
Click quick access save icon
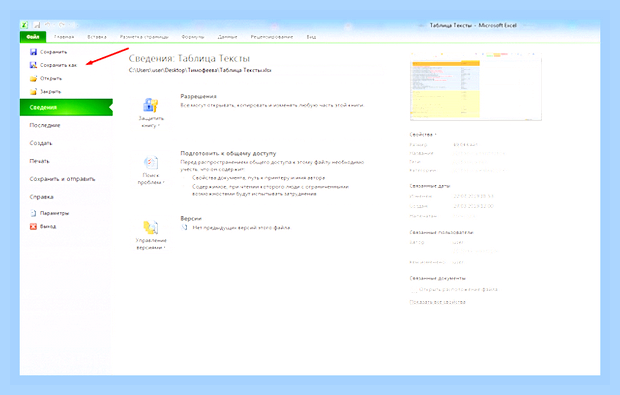click(37, 25)
